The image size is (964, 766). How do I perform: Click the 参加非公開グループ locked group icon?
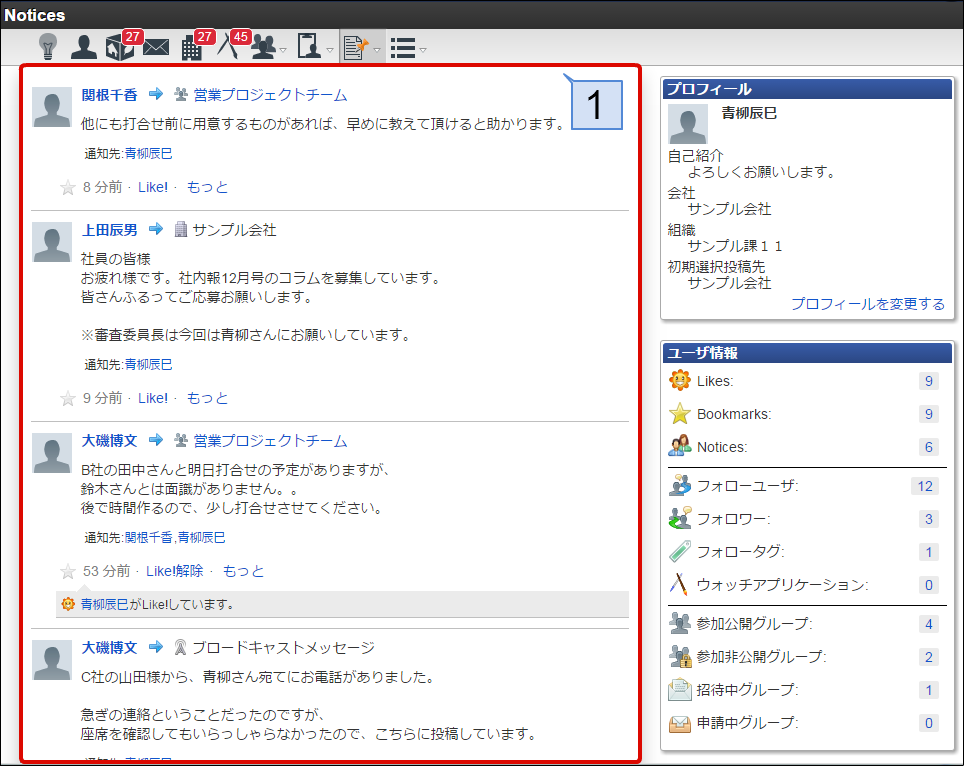[680, 657]
